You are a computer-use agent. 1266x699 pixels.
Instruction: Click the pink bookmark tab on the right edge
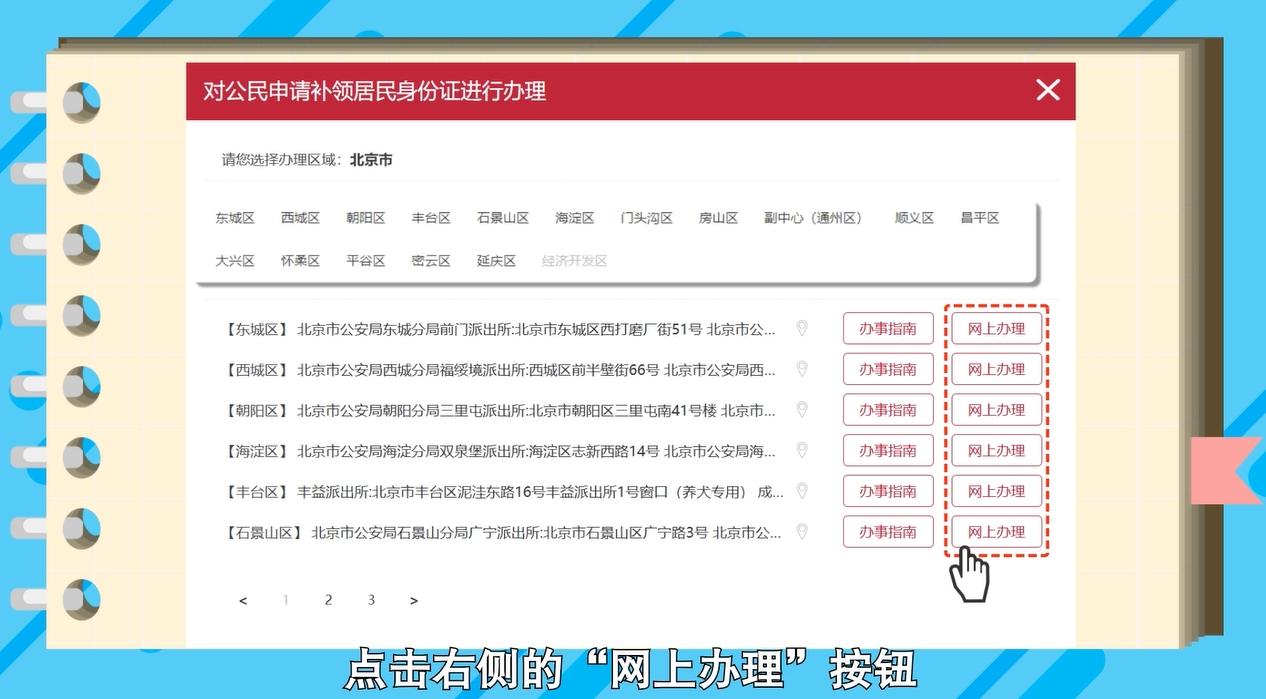[1222, 470]
